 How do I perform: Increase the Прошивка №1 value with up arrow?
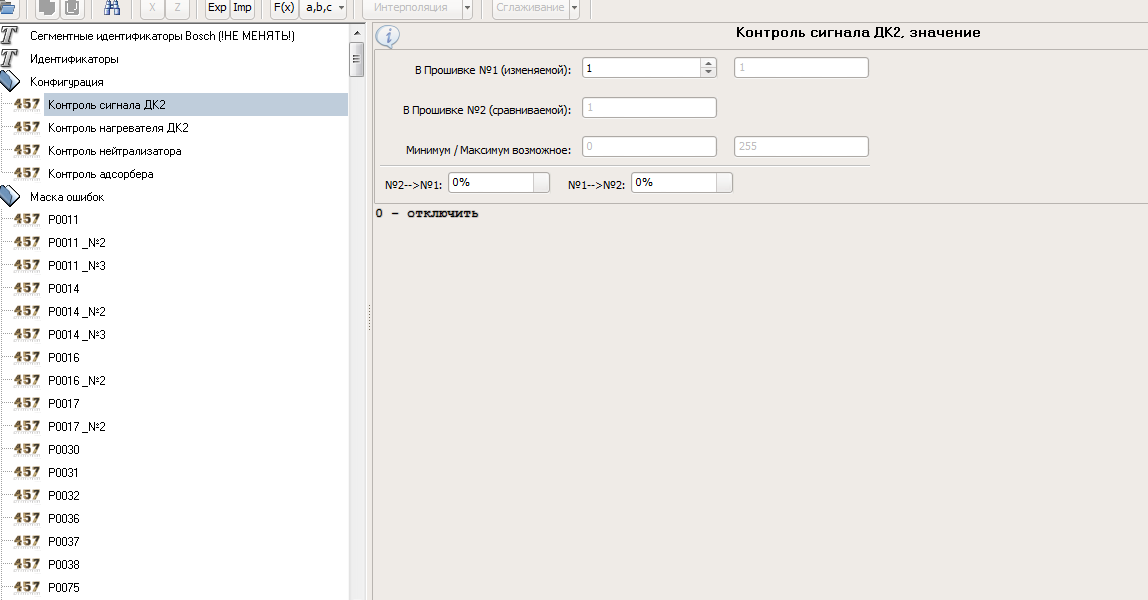click(x=708, y=64)
